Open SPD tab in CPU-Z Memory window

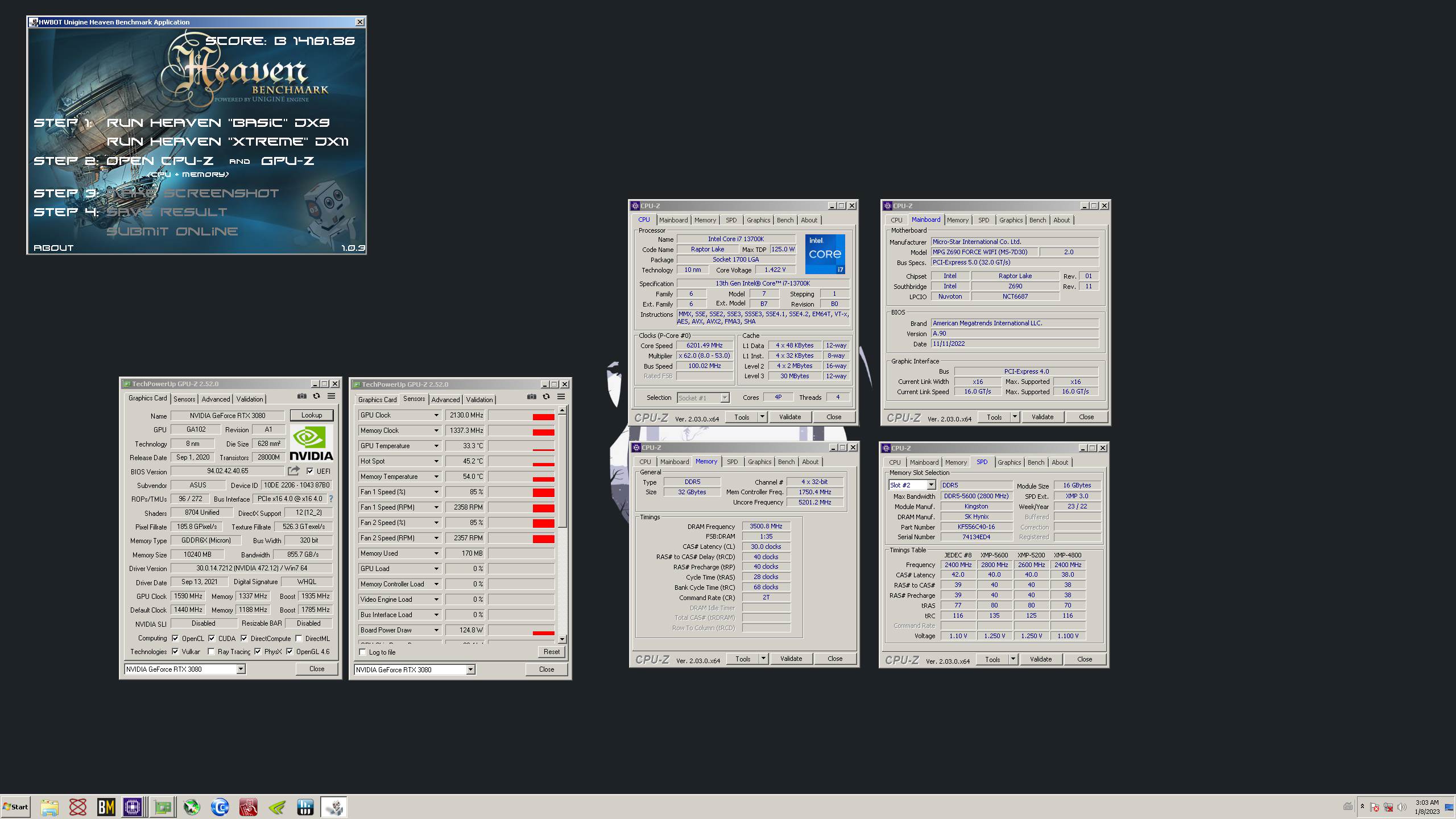732,462
